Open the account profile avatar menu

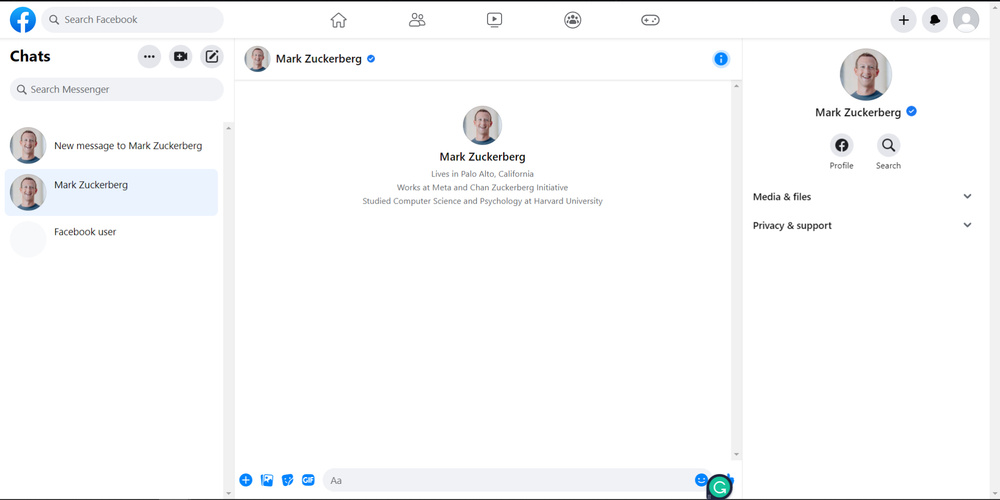pyautogui.click(x=966, y=20)
